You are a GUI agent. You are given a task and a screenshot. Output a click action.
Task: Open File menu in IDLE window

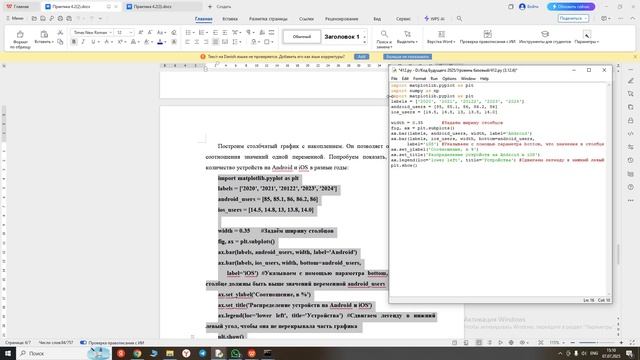(x=394, y=78)
